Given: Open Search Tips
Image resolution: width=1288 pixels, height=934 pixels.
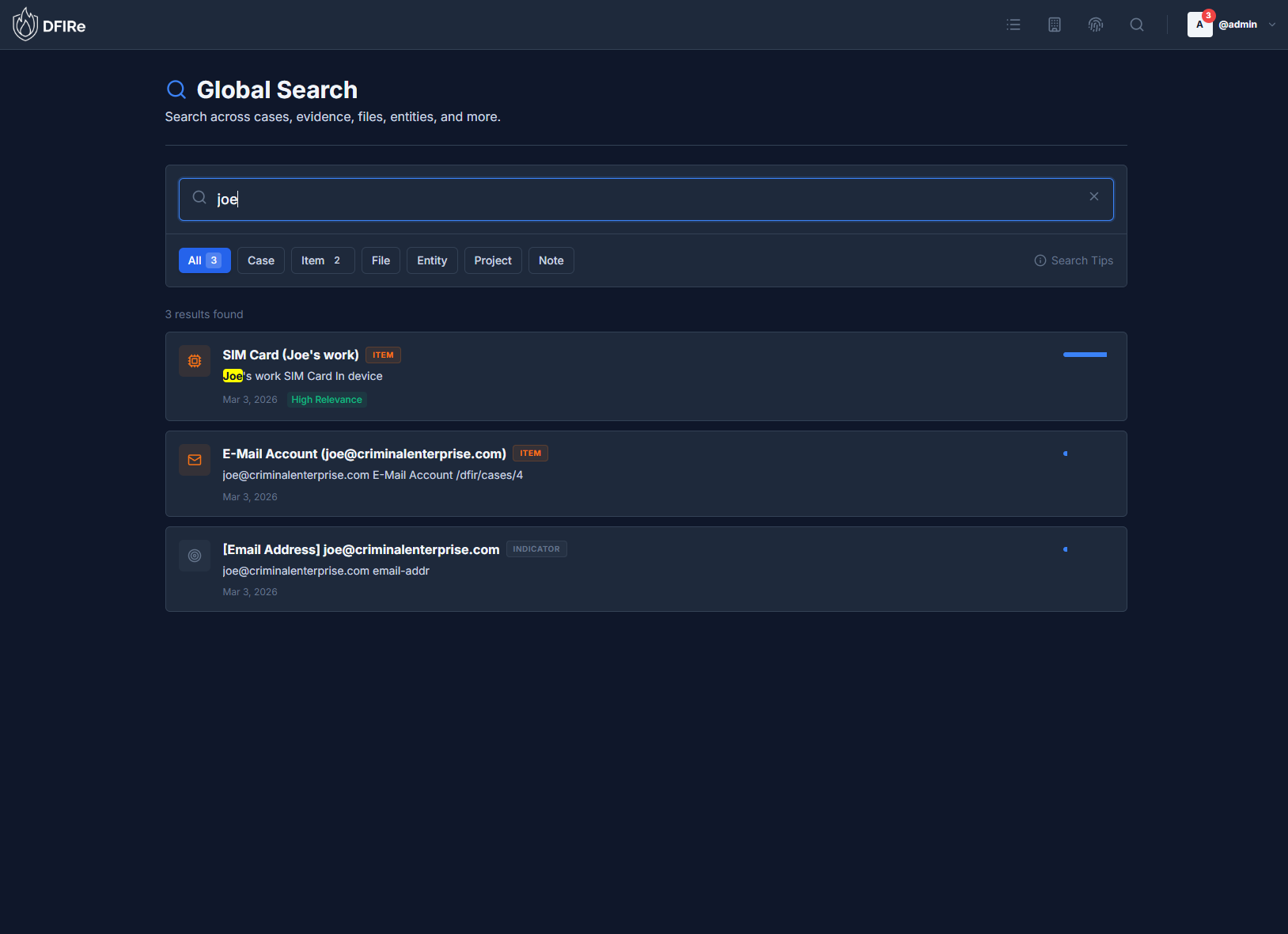Looking at the screenshot, I should click(1081, 260).
